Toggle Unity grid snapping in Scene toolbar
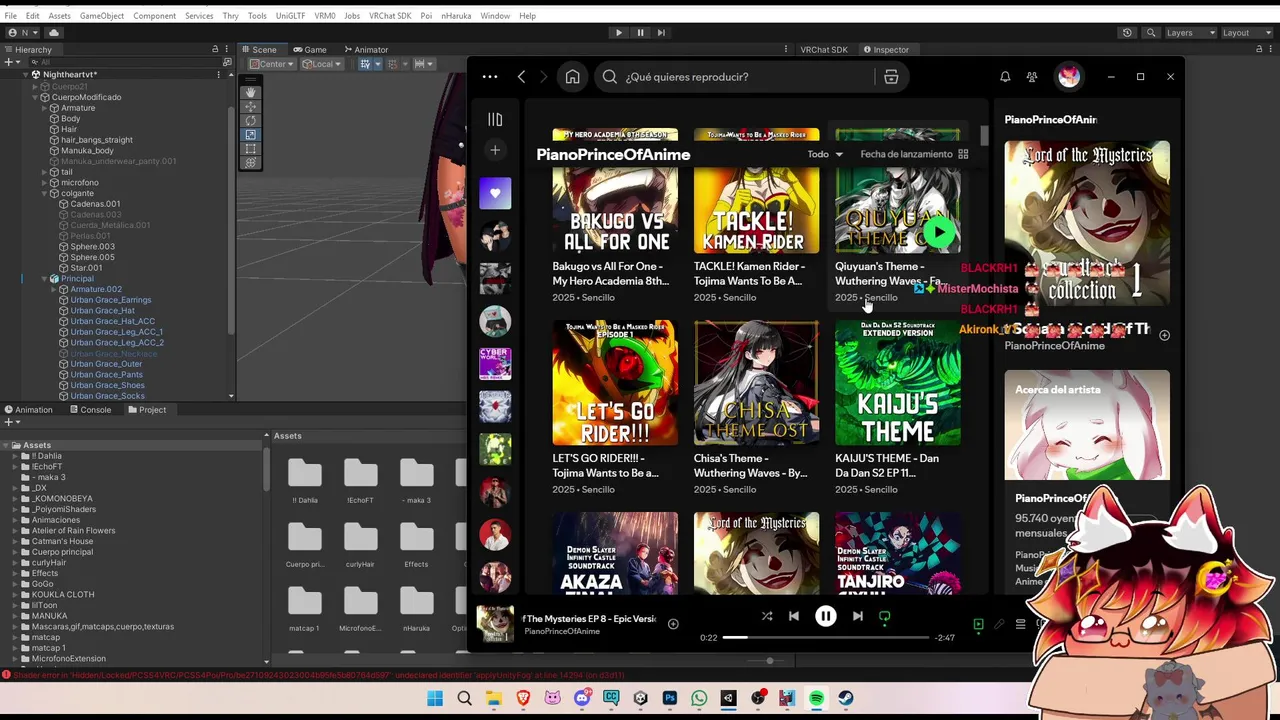Image resolution: width=1280 pixels, height=720 pixels. click(x=392, y=64)
